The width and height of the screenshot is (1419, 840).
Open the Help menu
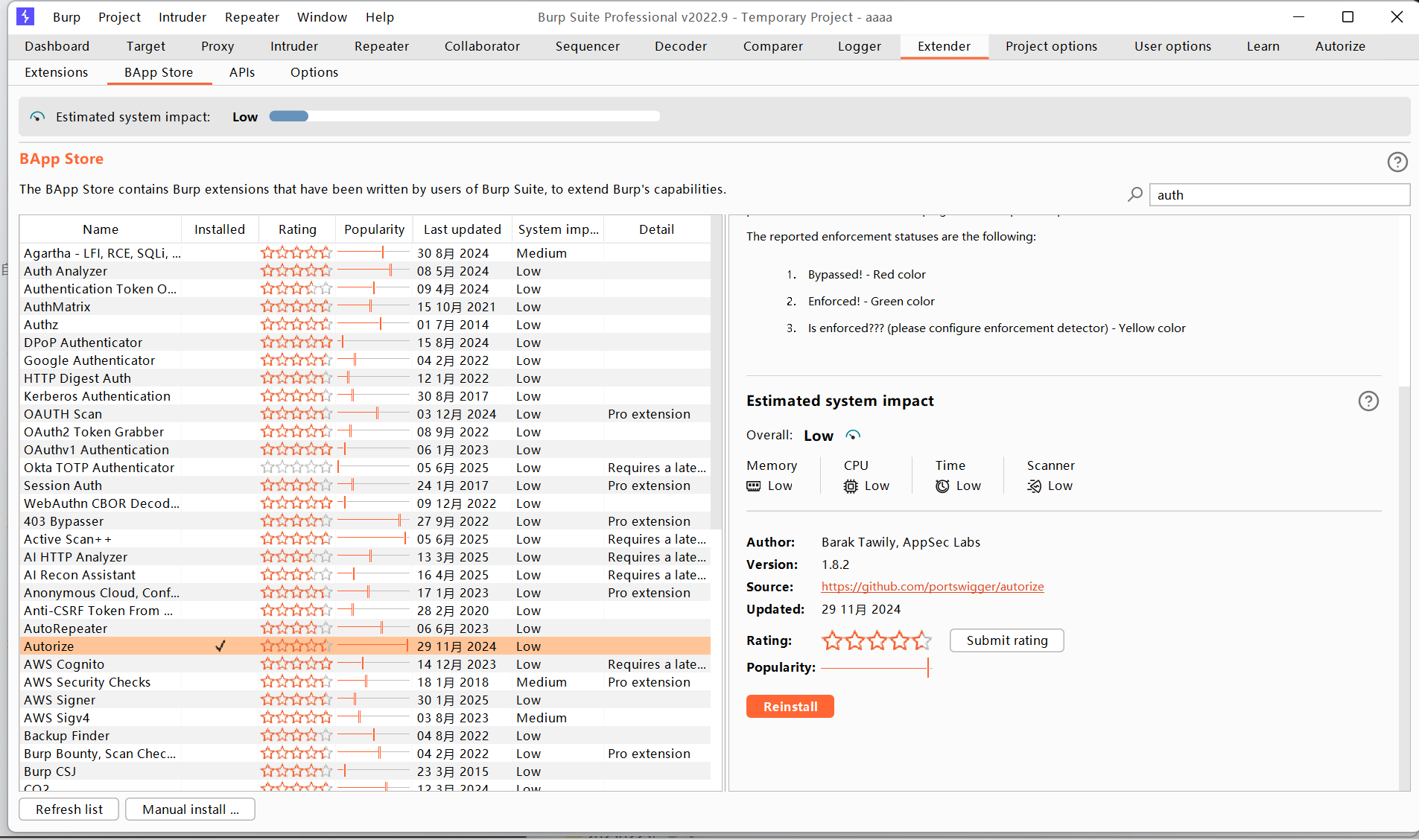pos(380,17)
